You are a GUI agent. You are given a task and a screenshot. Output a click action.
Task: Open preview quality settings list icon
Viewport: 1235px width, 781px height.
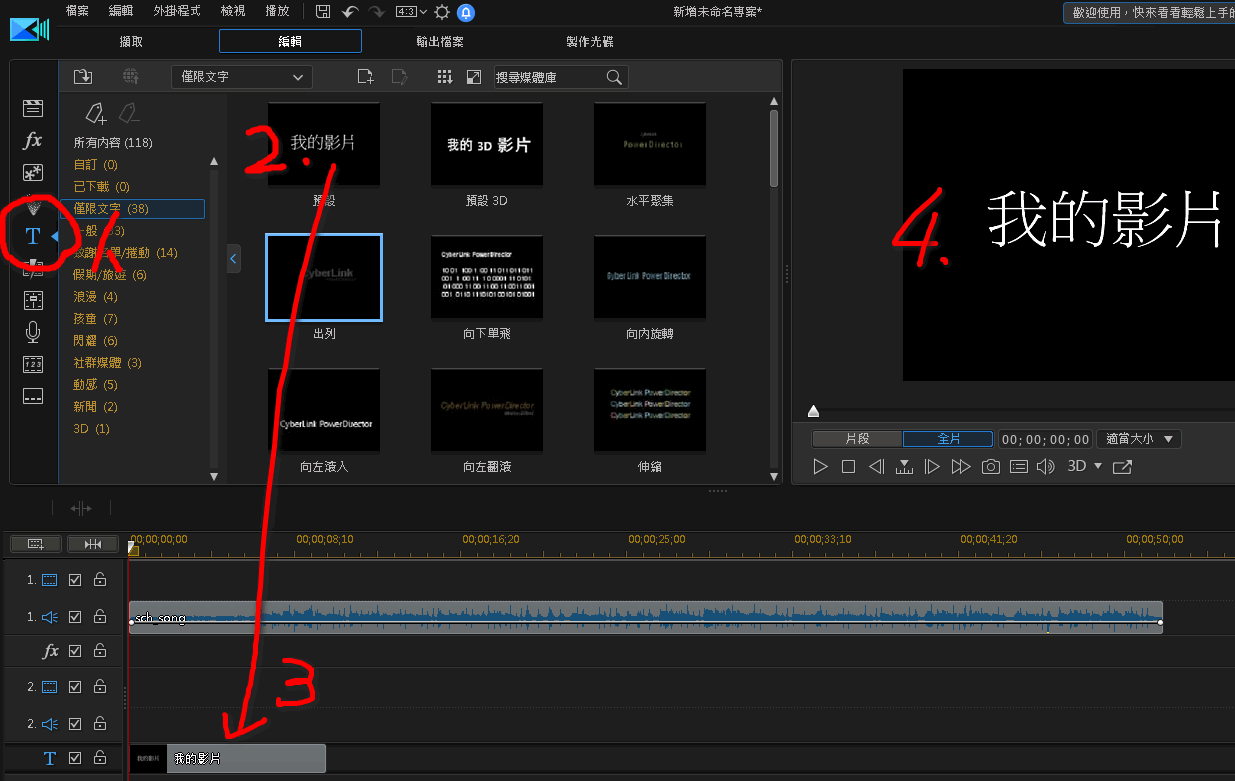click(1018, 466)
